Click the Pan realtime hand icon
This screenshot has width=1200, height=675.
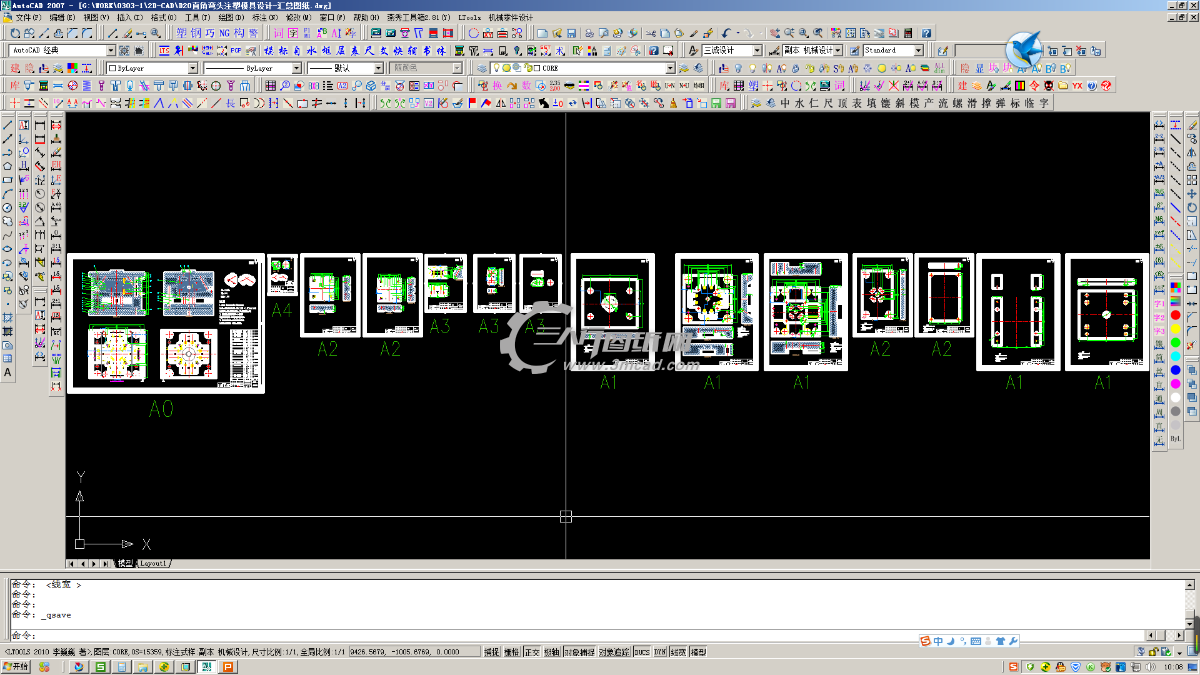(x=774, y=33)
